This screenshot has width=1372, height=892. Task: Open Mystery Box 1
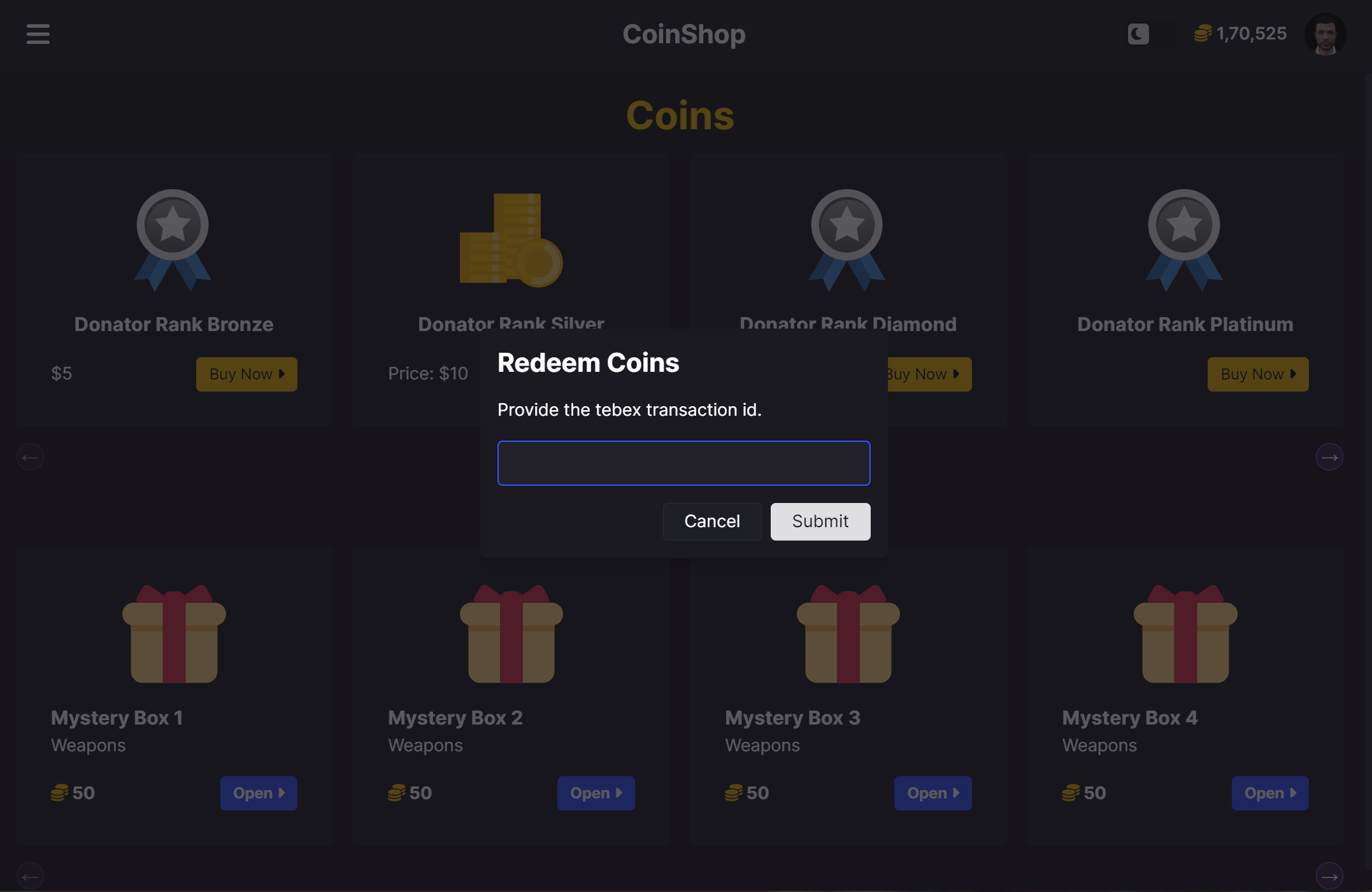pyautogui.click(x=259, y=793)
